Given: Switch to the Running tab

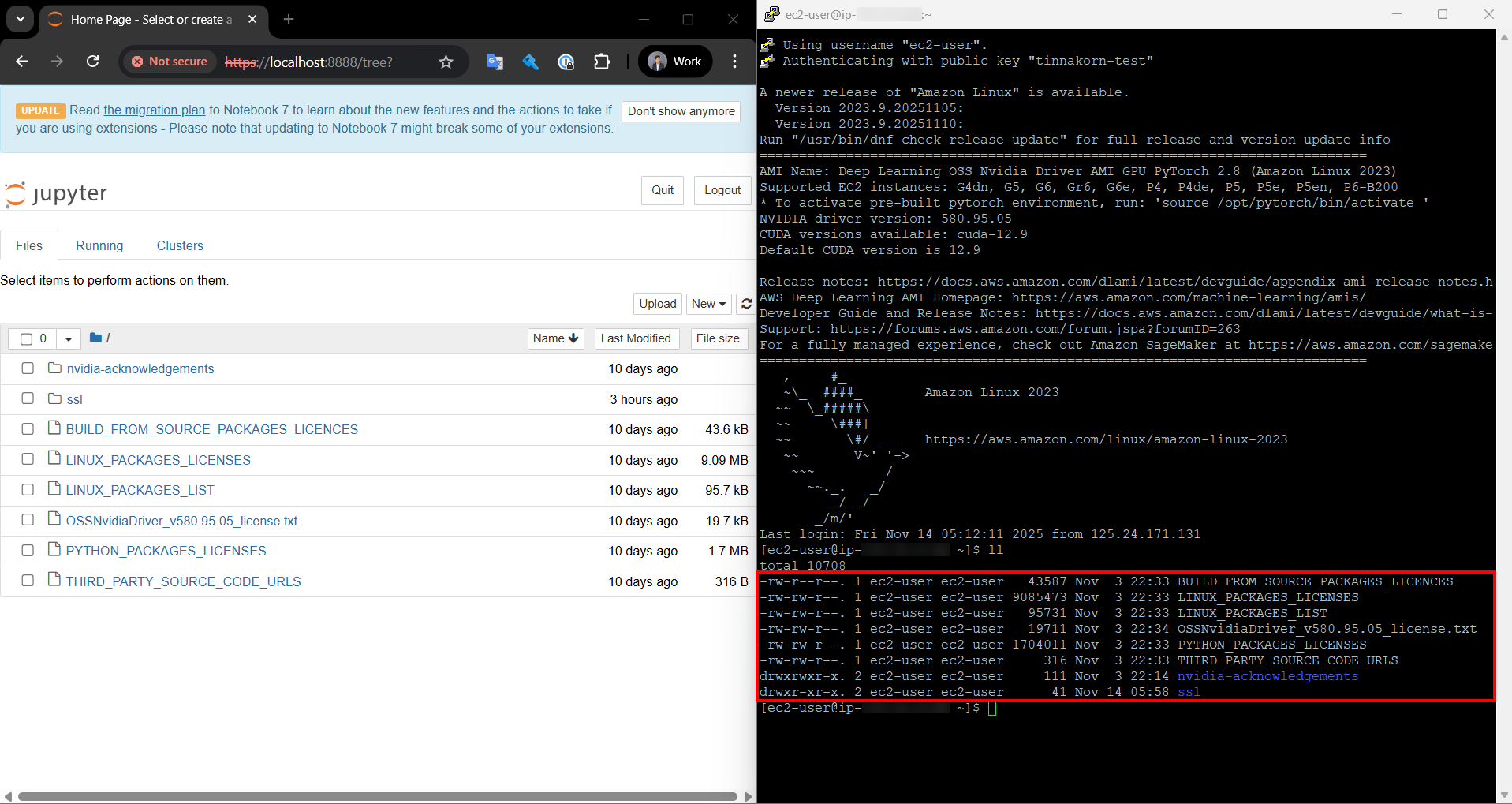Looking at the screenshot, I should pyautogui.click(x=99, y=245).
